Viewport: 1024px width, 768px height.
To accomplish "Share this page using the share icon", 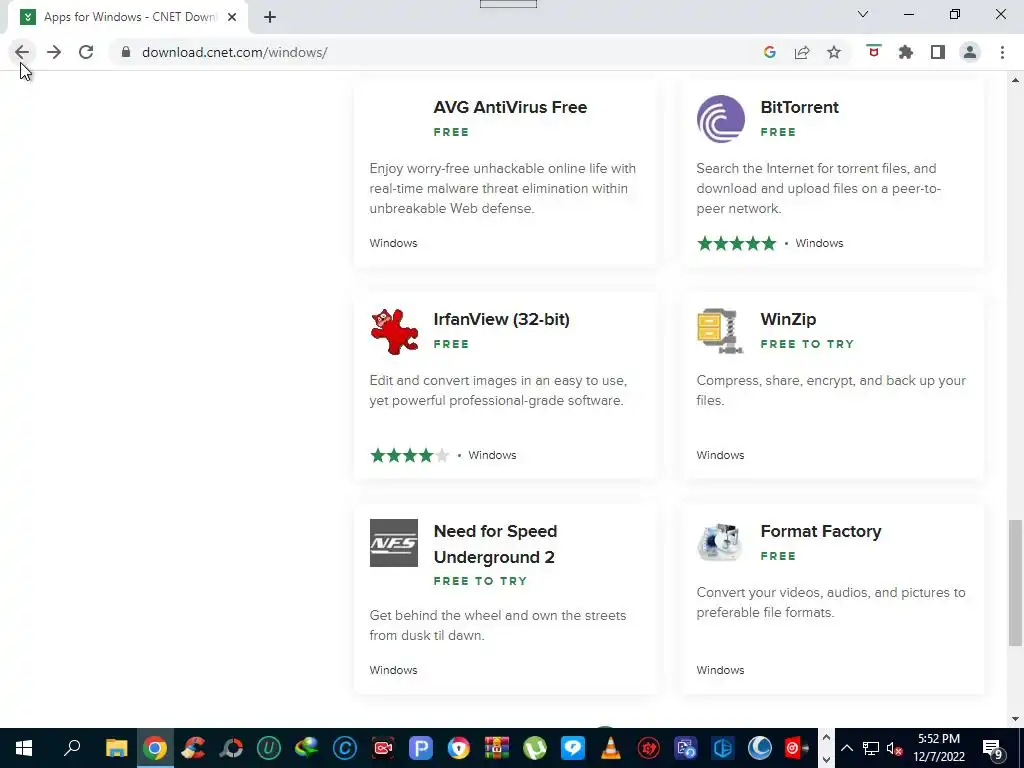I will (802, 52).
